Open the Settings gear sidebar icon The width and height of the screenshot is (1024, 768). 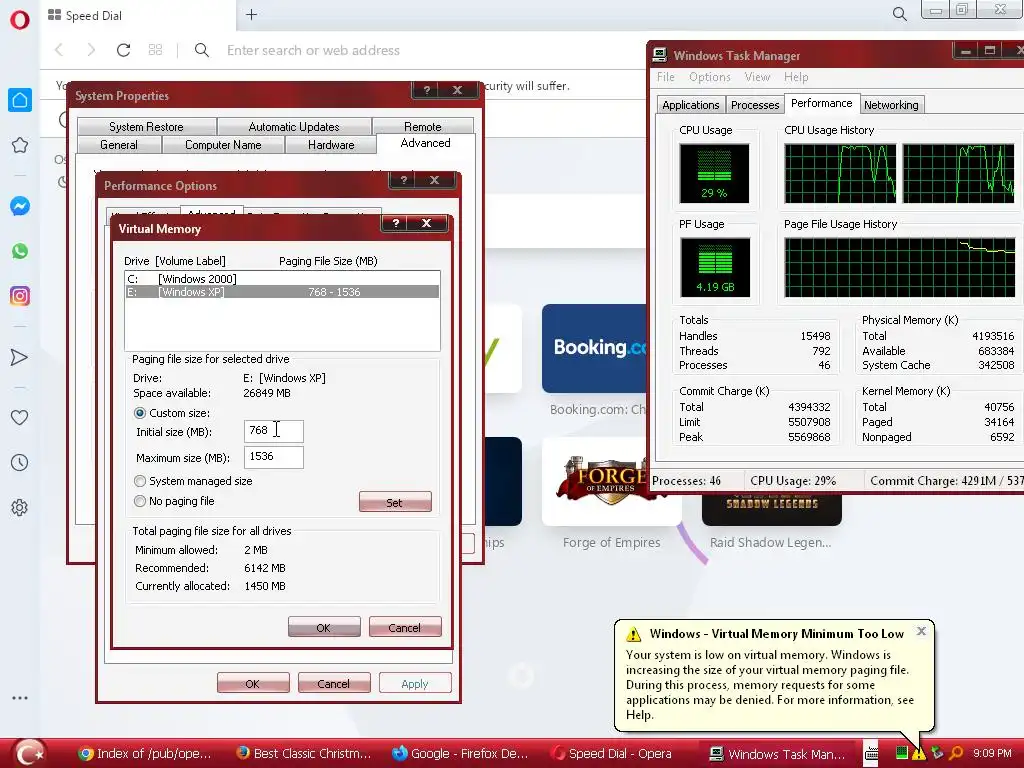(20, 507)
